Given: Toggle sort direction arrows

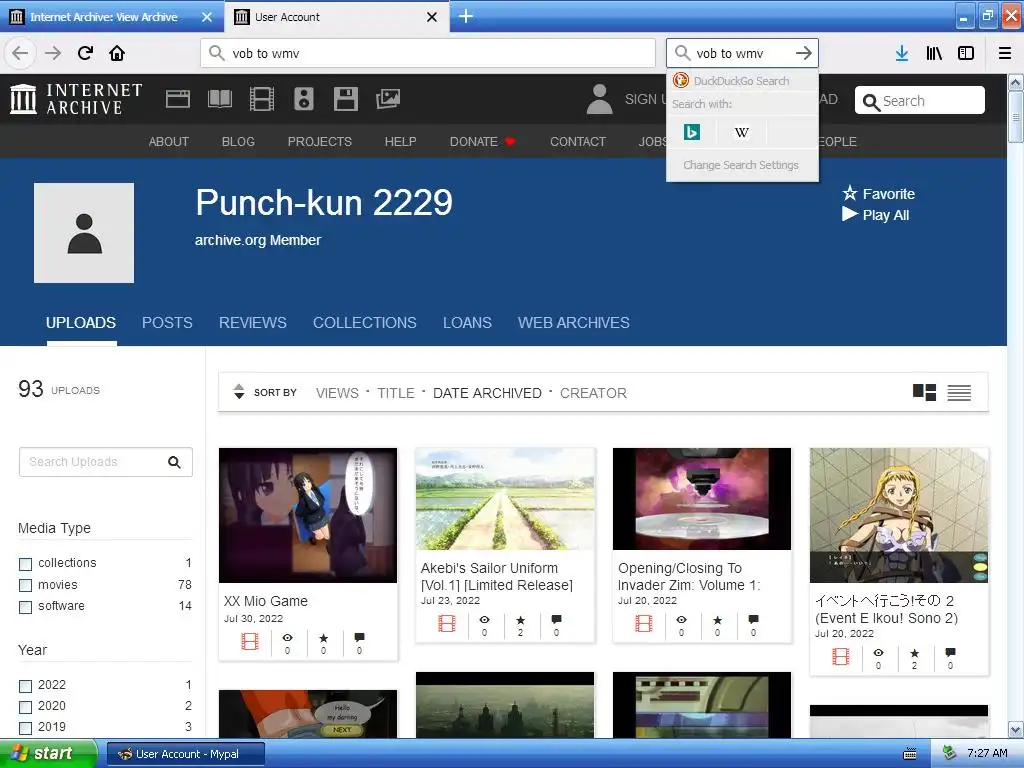Looking at the screenshot, I should pos(239,392).
